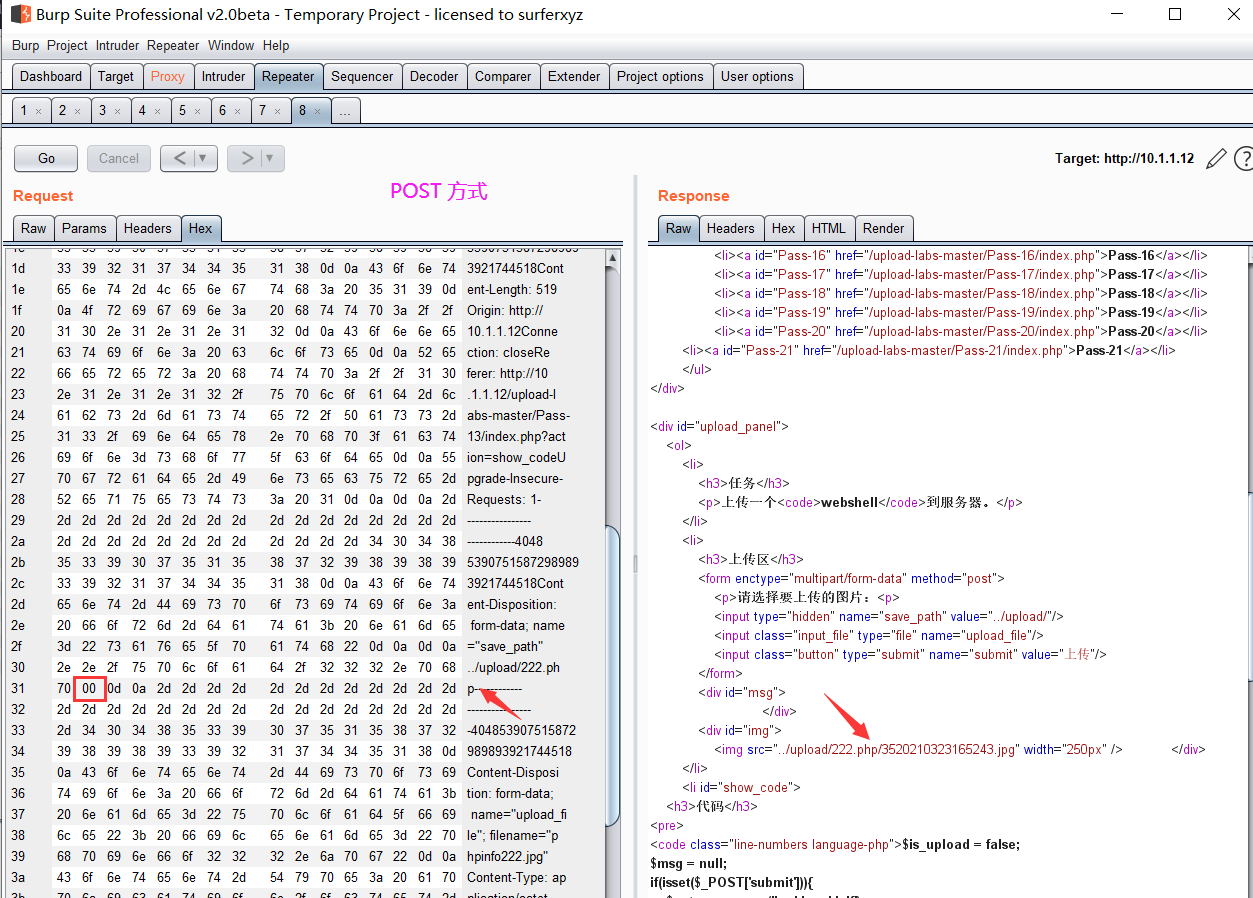Switch to the Proxy tab
The image size is (1253, 898).
[x=168, y=76]
